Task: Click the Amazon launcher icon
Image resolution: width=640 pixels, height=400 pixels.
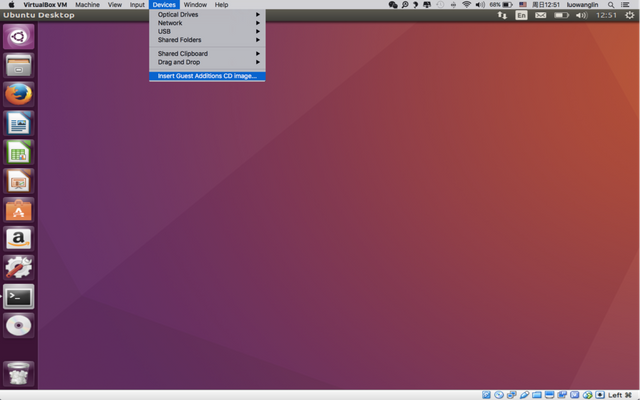Action: pos(18,239)
